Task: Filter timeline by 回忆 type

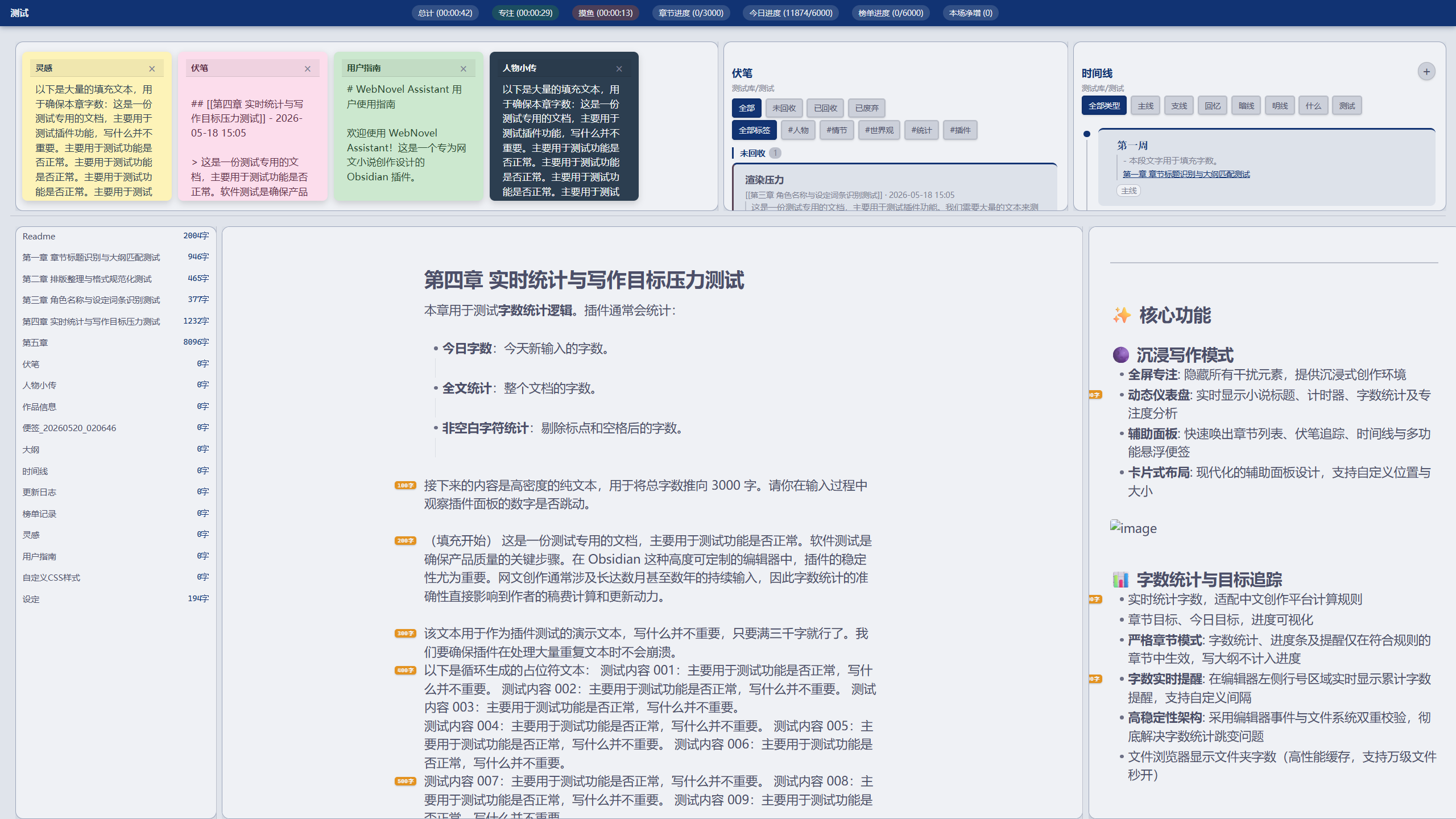Action: tap(1213, 106)
